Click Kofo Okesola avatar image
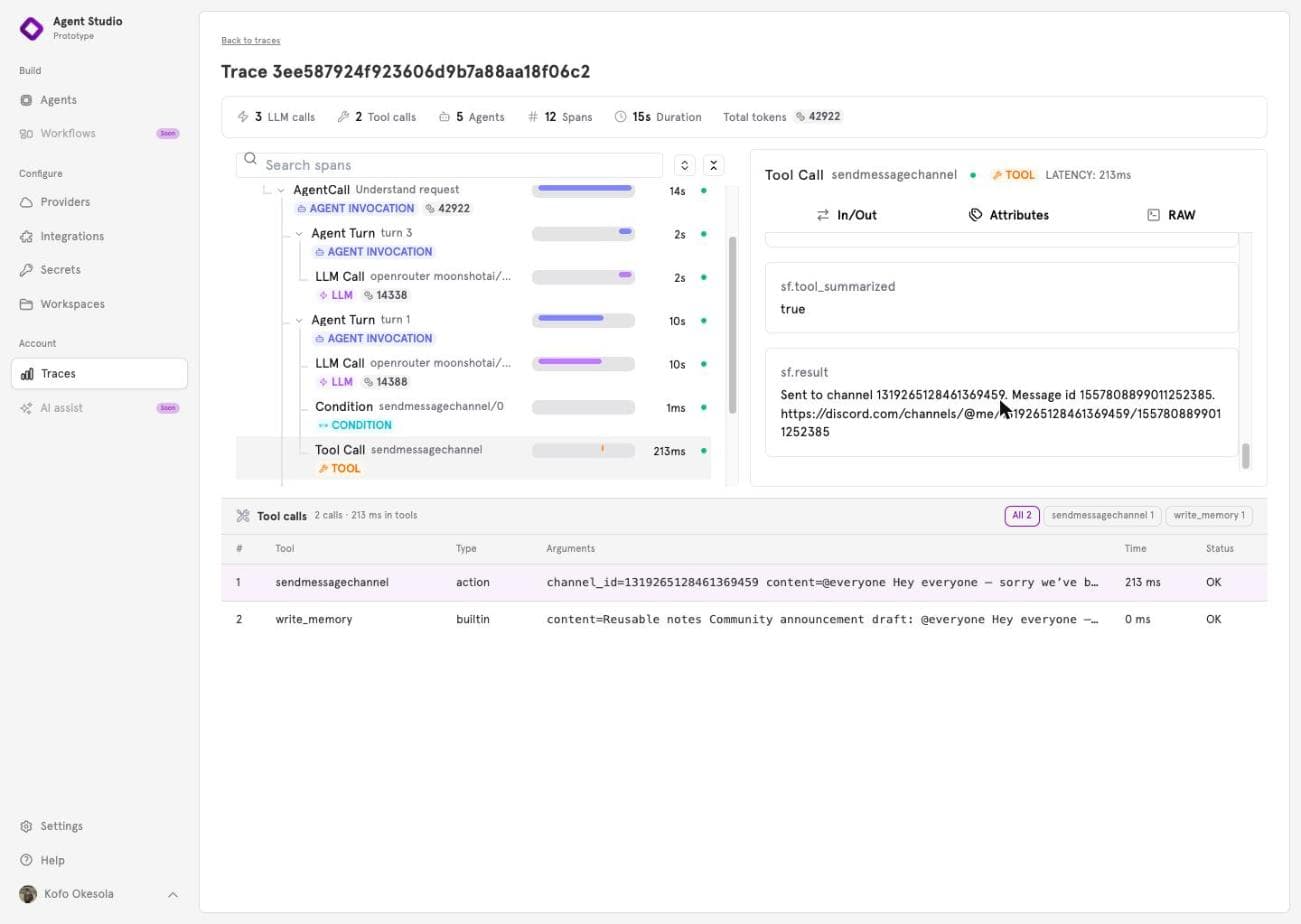This screenshot has height=924, width=1301. click(x=28, y=894)
